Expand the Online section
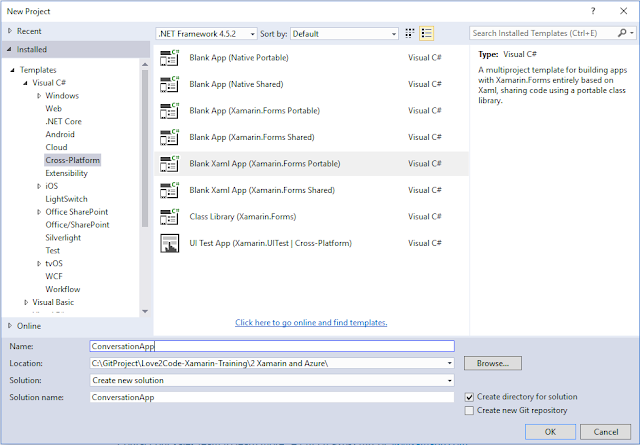 (x=10, y=326)
